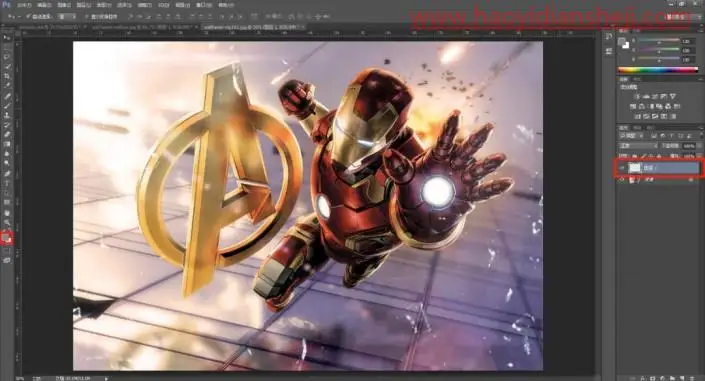Pick a color from the spectrum ramp
705x381 pixels.
658,70
